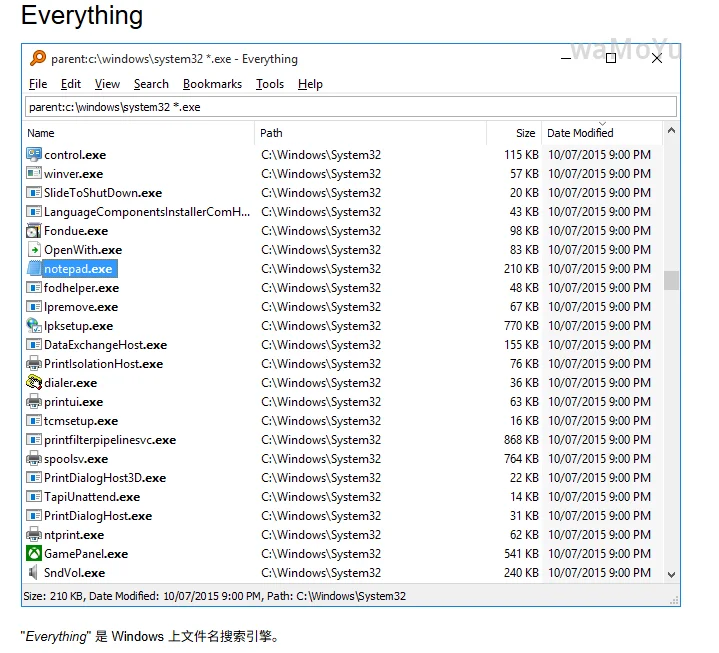
Task: Select the printfilterpipelinesvc.exe file name
Action: pyautogui.click(x=110, y=440)
